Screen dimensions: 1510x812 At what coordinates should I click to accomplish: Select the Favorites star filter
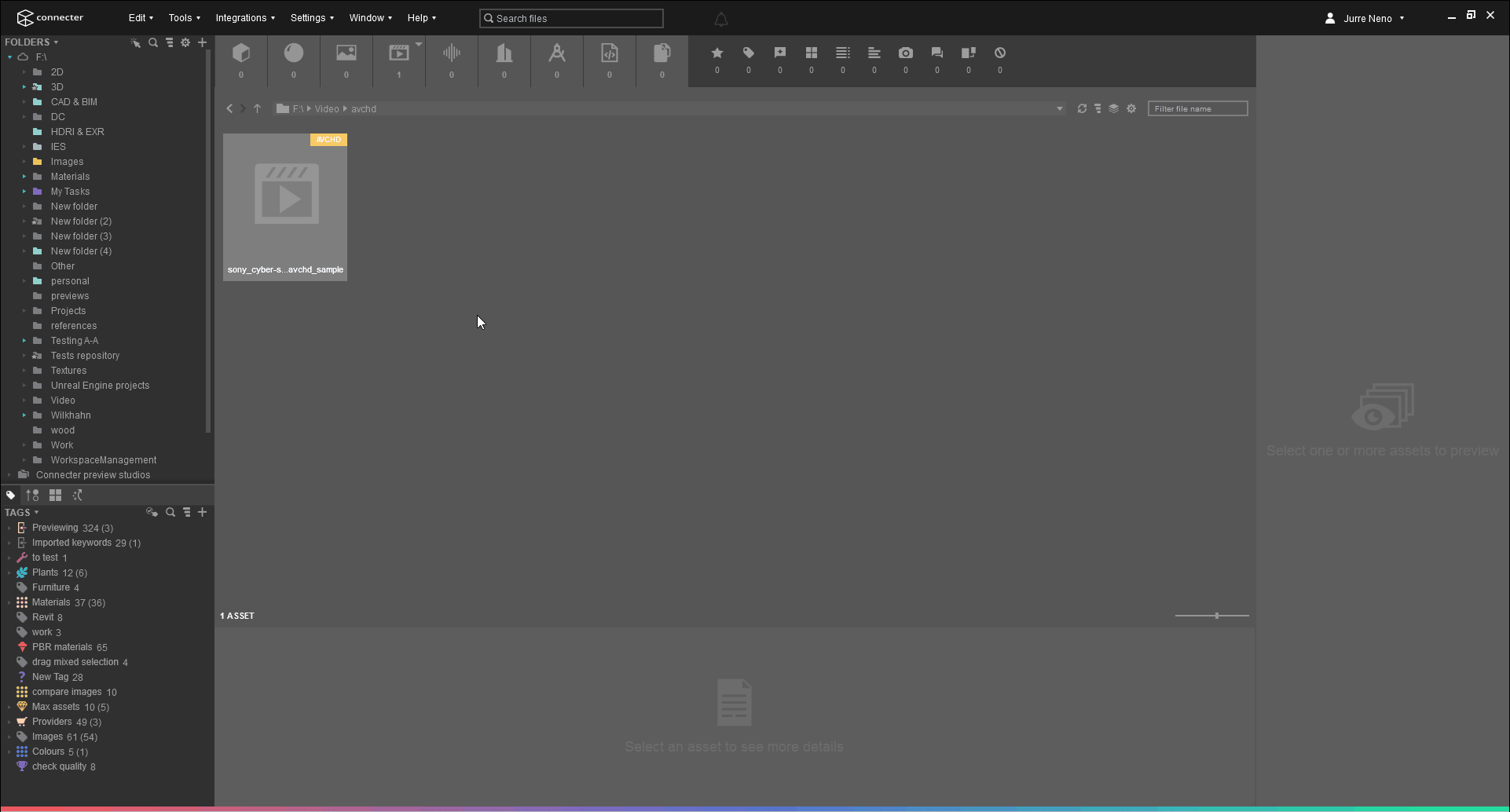click(x=717, y=53)
